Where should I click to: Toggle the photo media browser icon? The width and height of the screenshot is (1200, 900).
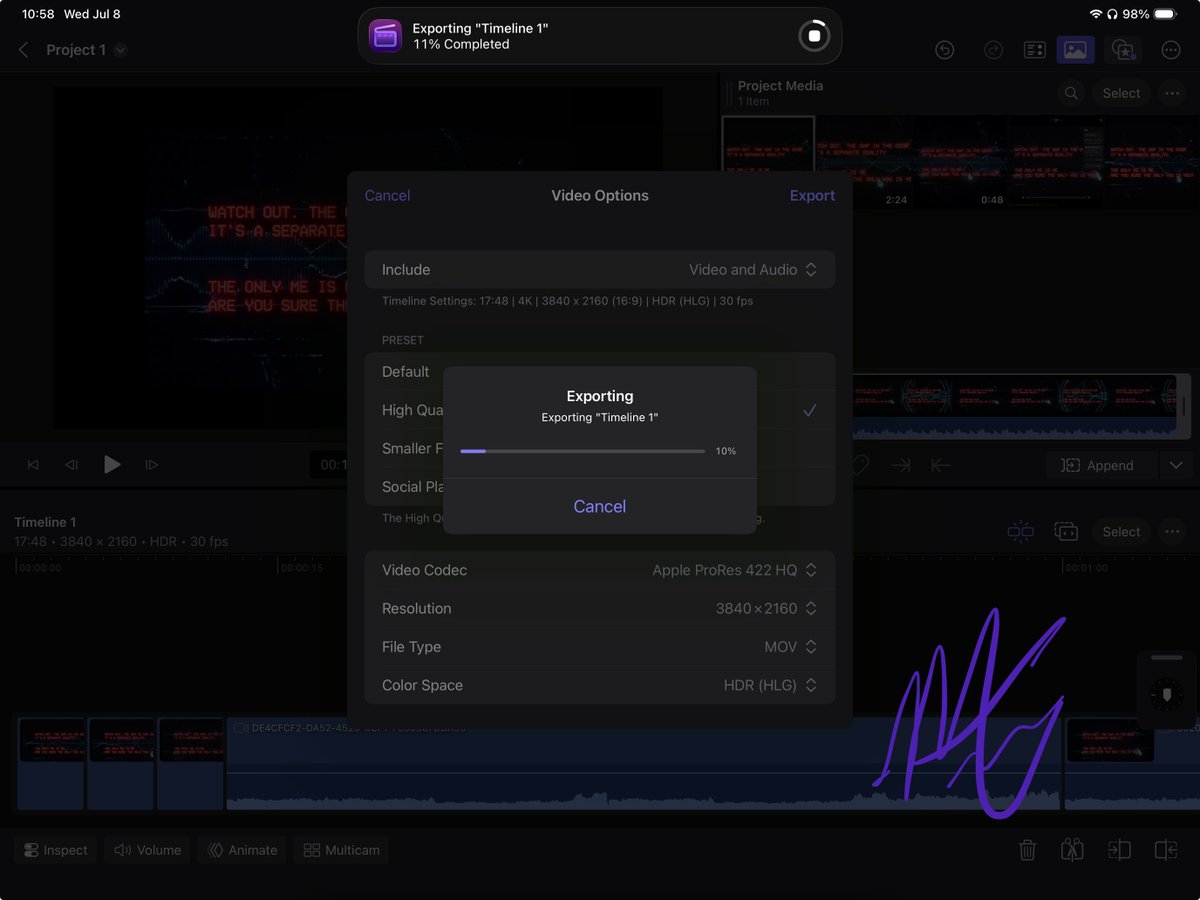click(x=1076, y=50)
